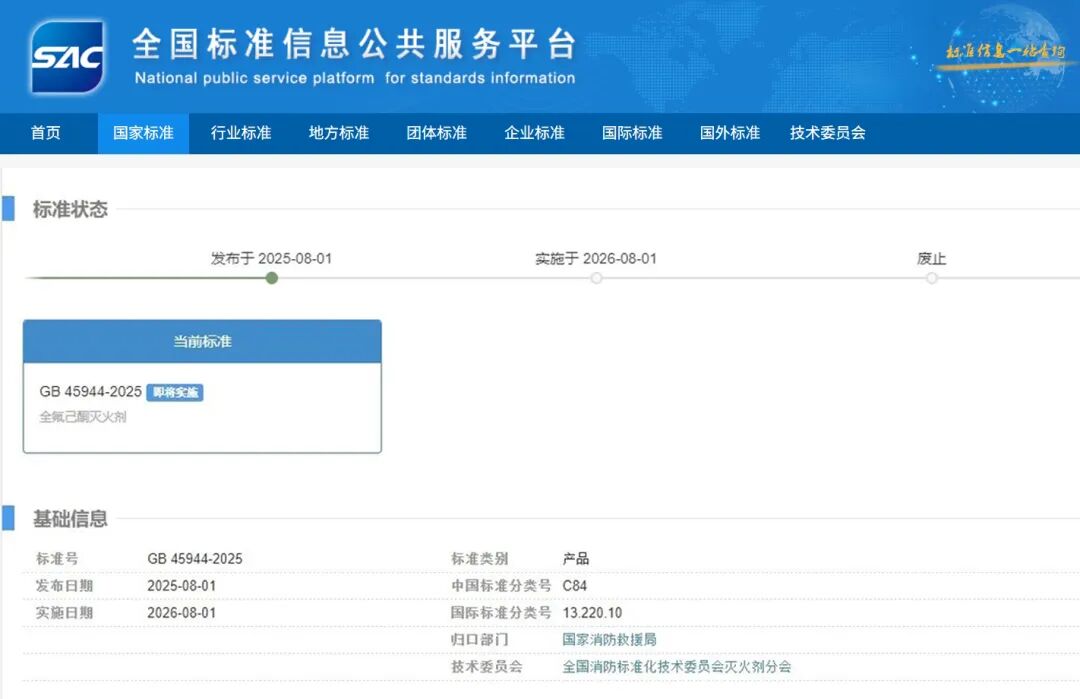Viewport: 1080px width, 699px height.
Task: Click the 发布日期 value 2025-08-01
Action: [x=182, y=586]
